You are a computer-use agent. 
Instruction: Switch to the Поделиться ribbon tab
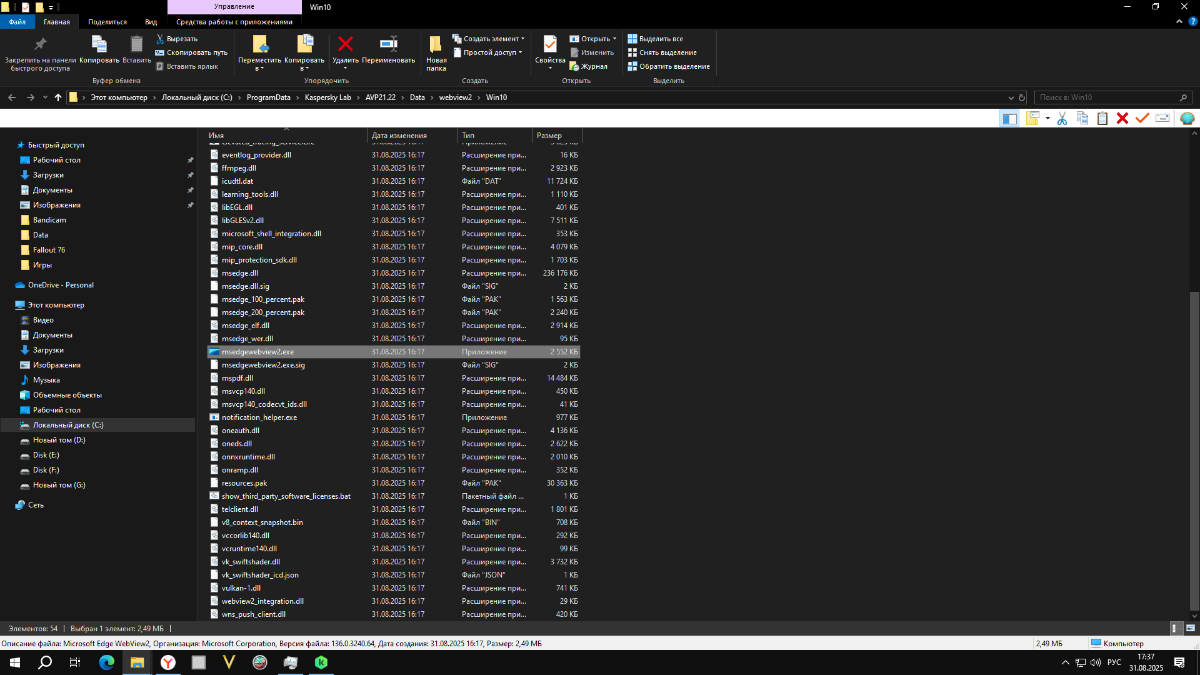pyautogui.click(x=107, y=21)
